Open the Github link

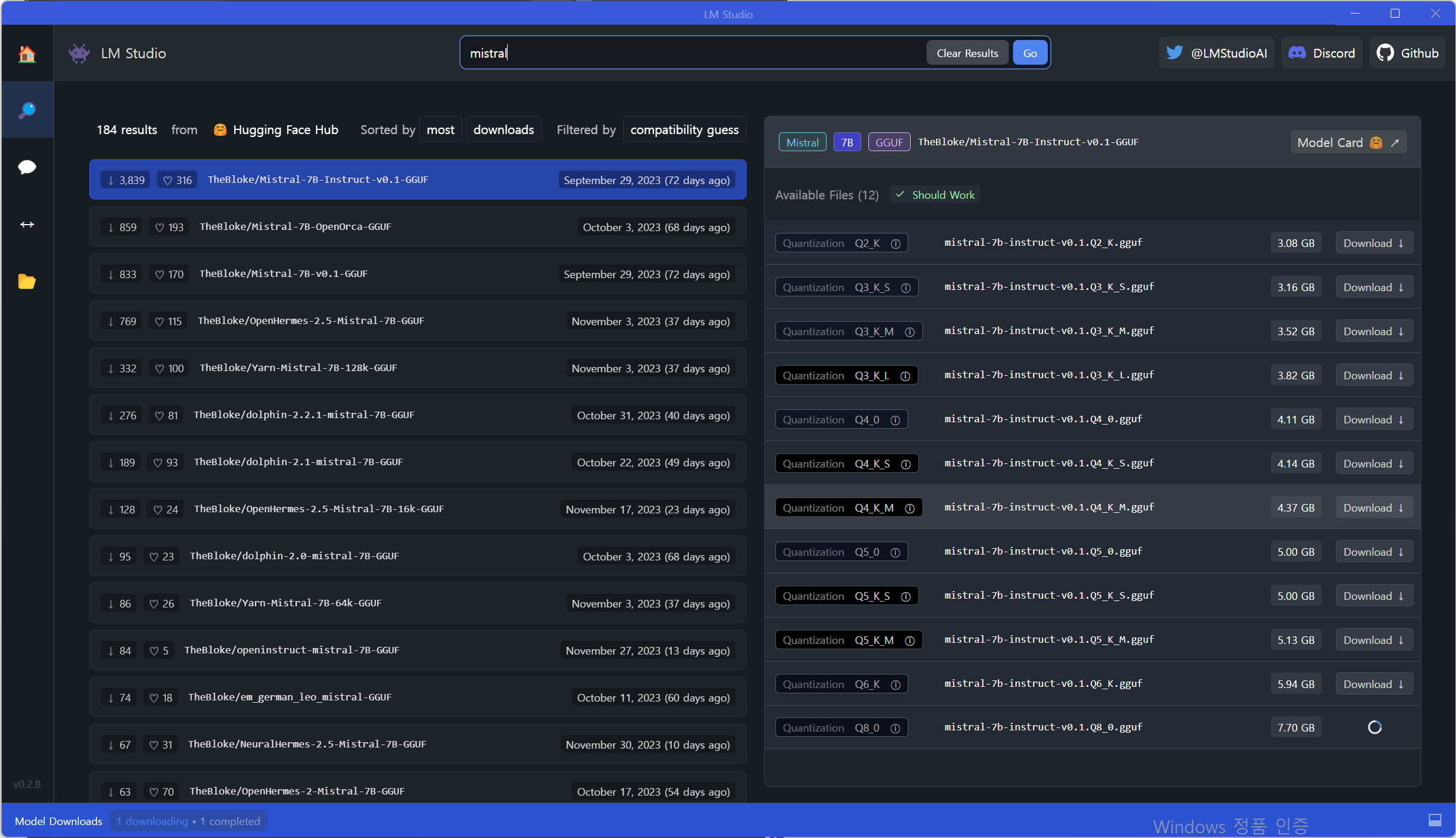click(1407, 53)
